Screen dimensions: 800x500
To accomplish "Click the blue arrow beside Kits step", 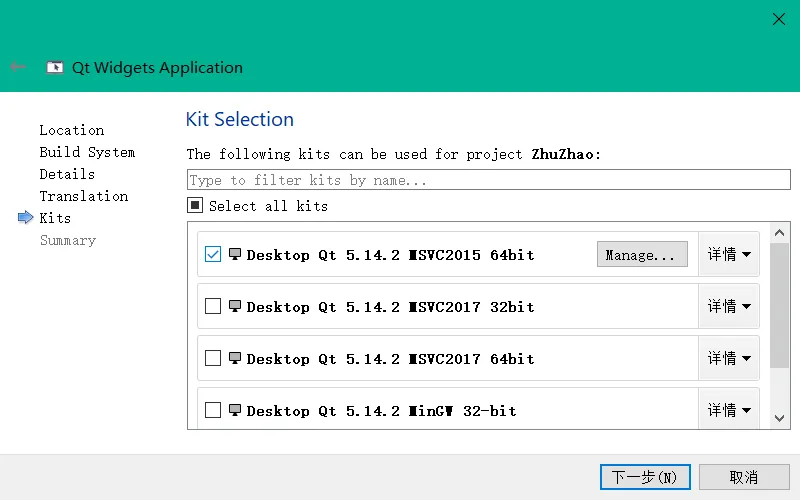I will (26, 218).
